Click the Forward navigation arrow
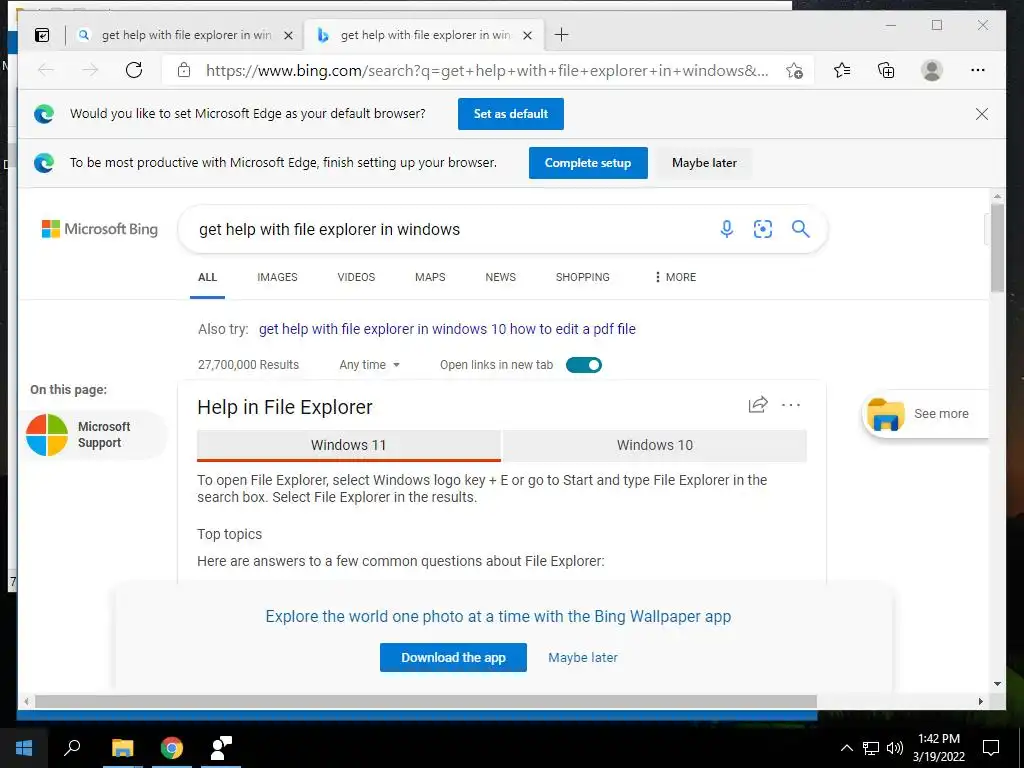1024x768 pixels. pyautogui.click(x=90, y=70)
